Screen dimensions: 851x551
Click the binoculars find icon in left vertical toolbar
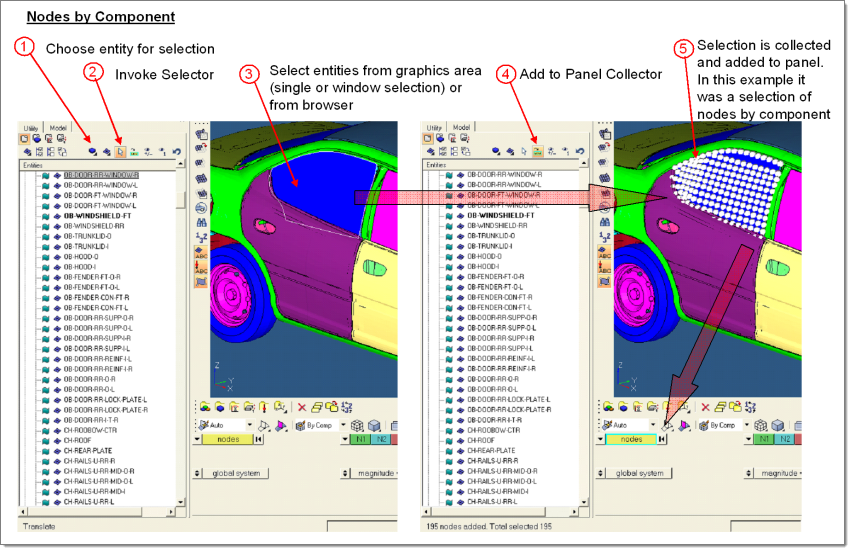click(200, 206)
